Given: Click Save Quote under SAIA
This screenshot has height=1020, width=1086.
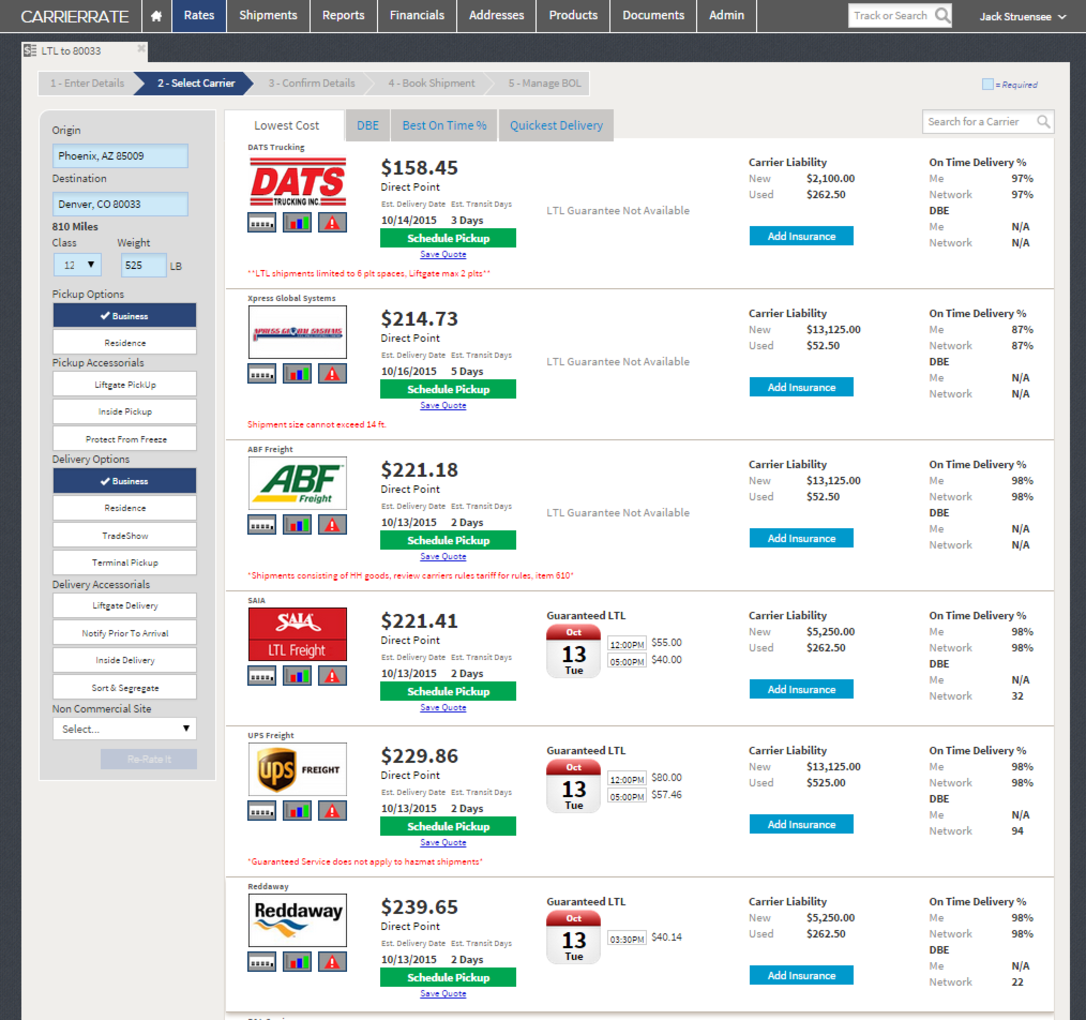Looking at the screenshot, I should (443, 708).
